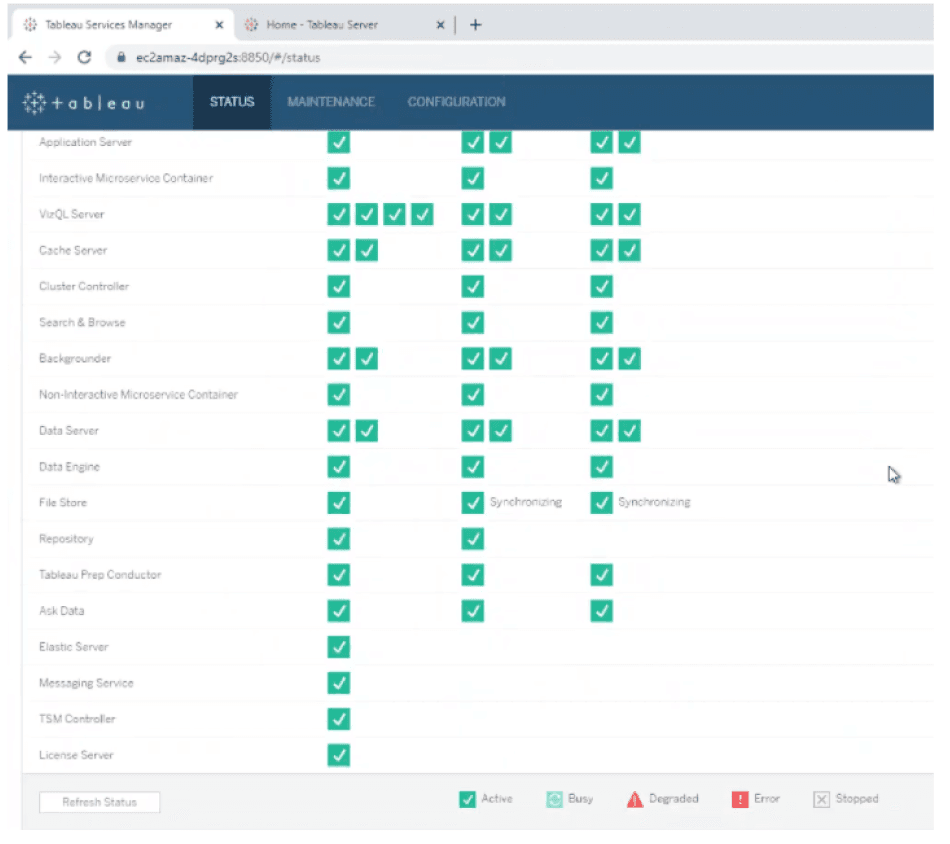Image resolution: width=950 pixels, height=844 pixels.
Task: Click the Stopped legend icon
Action: (x=821, y=799)
